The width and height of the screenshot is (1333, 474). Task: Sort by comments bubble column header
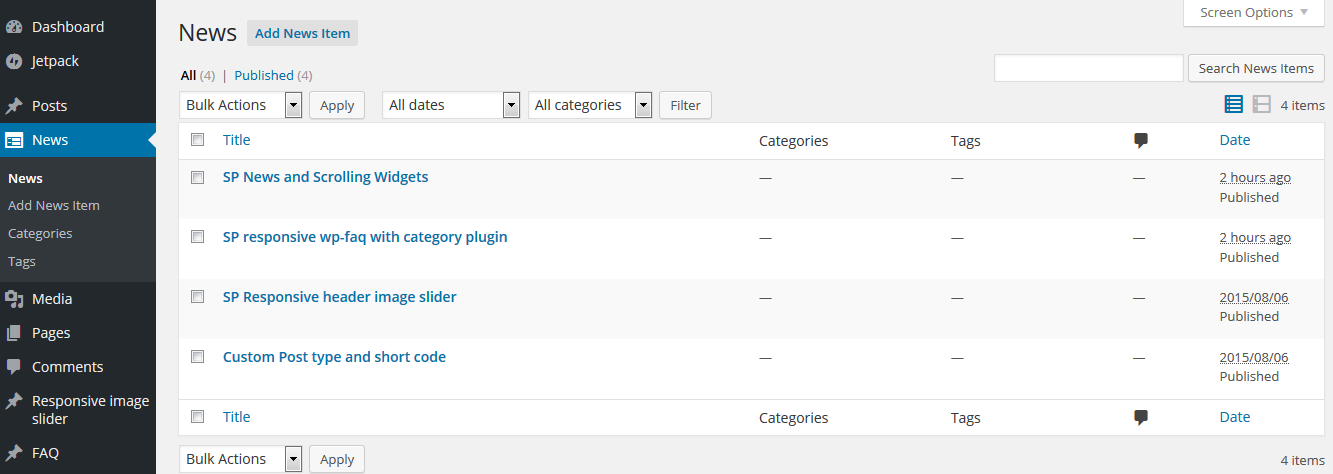(1140, 141)
